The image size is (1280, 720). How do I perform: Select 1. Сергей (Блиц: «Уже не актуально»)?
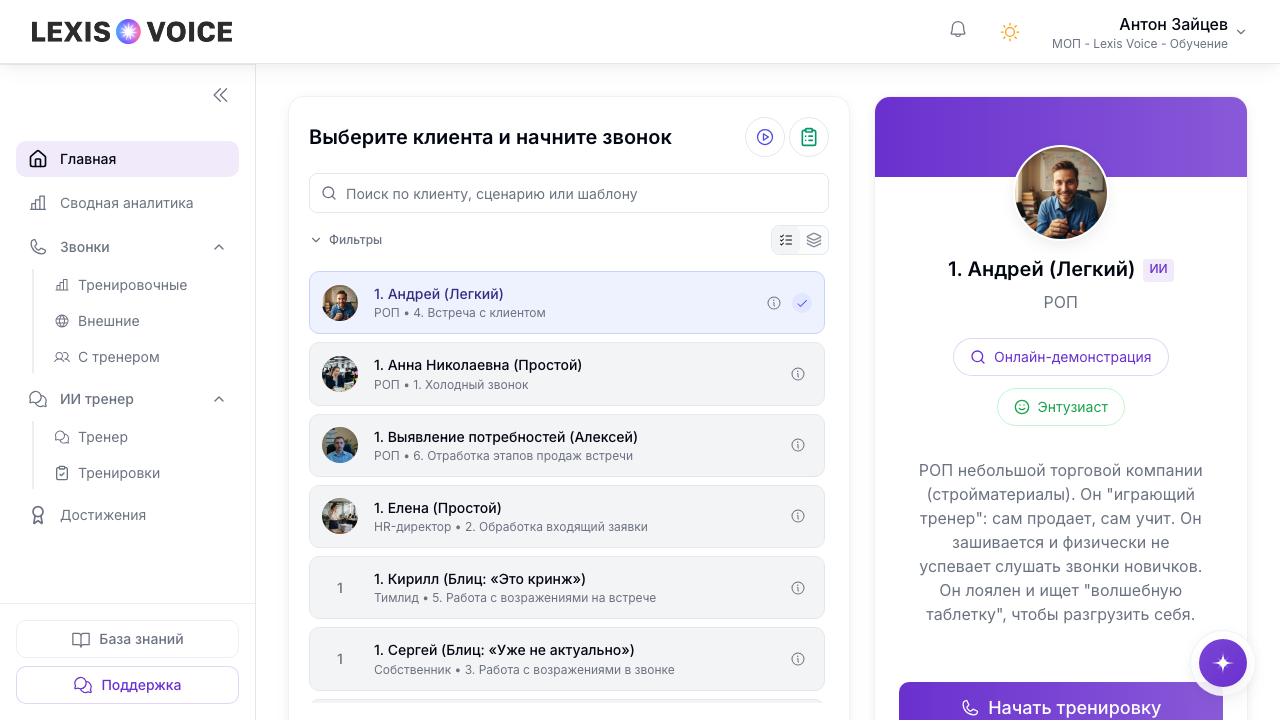click(567, 659)
